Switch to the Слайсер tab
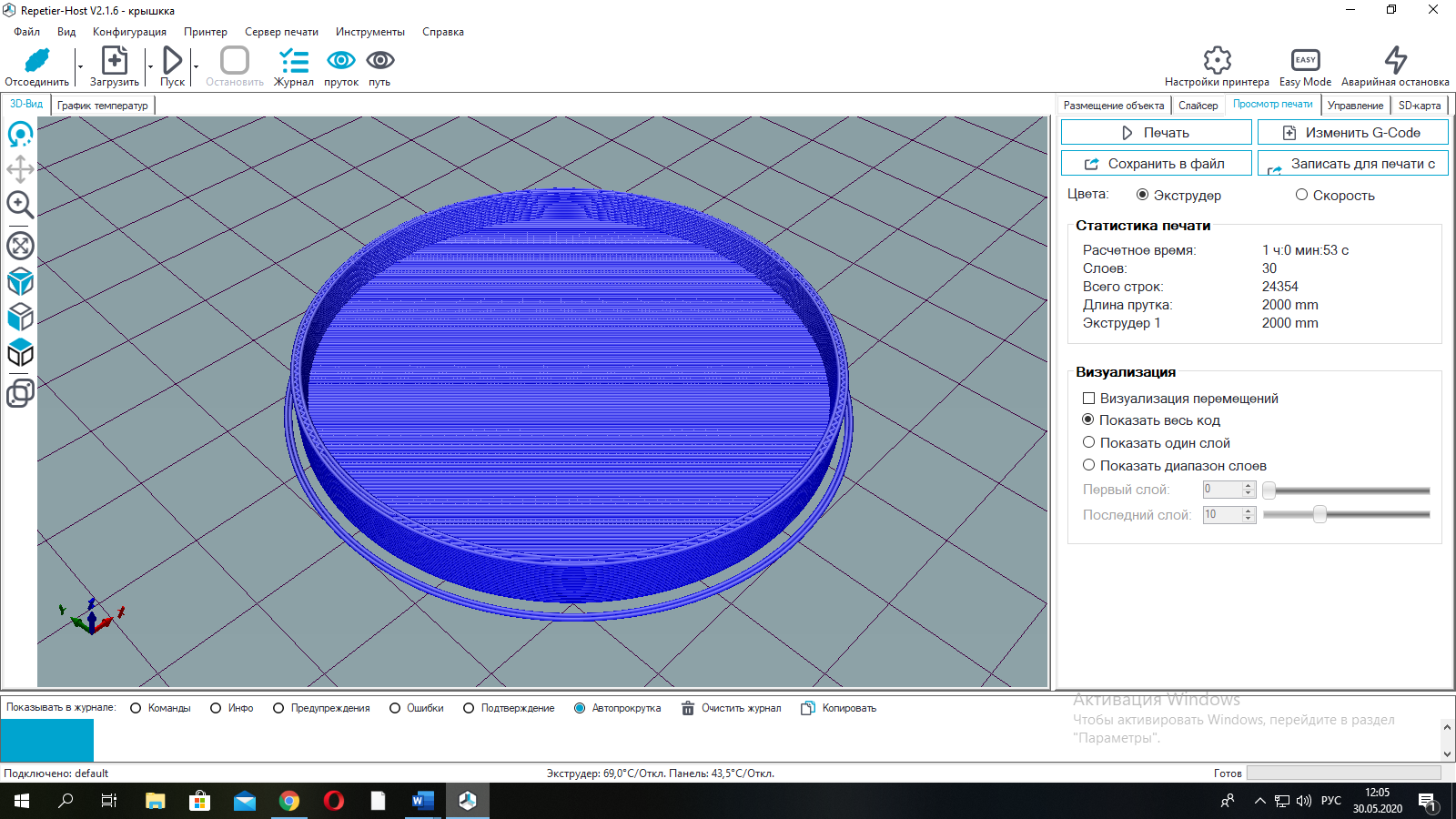This screenshot has width=1456, height=819. [x=1198, y=106]
